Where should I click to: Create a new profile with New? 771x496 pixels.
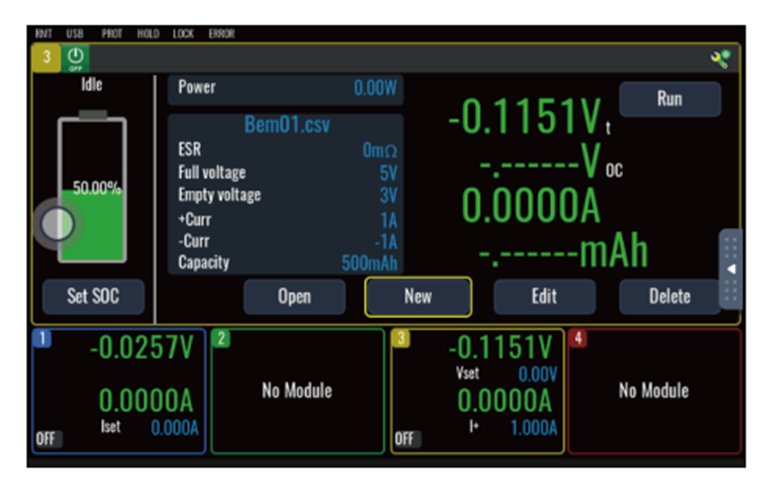coord(418,296)
